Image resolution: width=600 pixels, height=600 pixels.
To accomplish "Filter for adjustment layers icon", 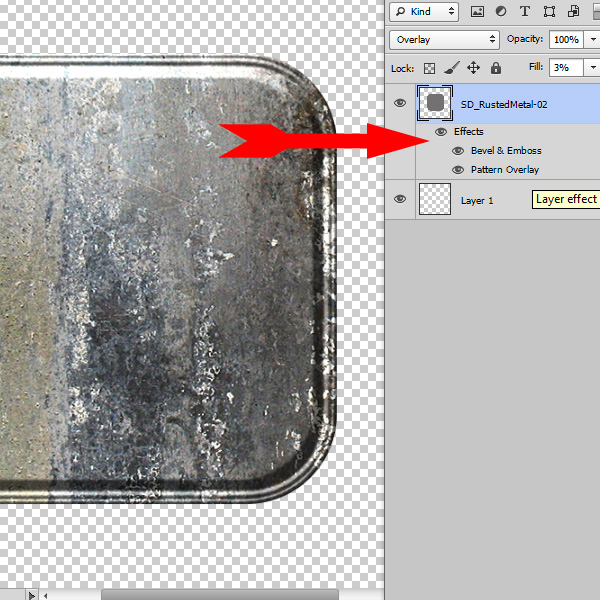I will pyautogui.click(x=501, y=11).
